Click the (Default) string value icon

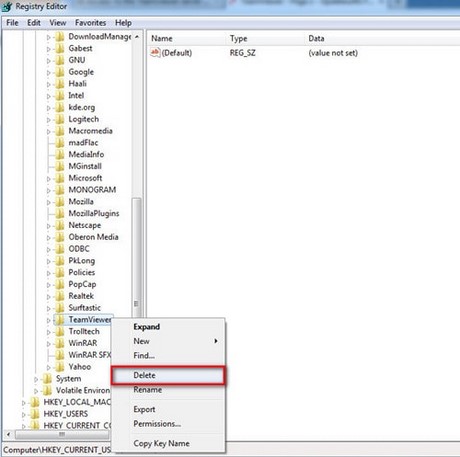(155, 53)
